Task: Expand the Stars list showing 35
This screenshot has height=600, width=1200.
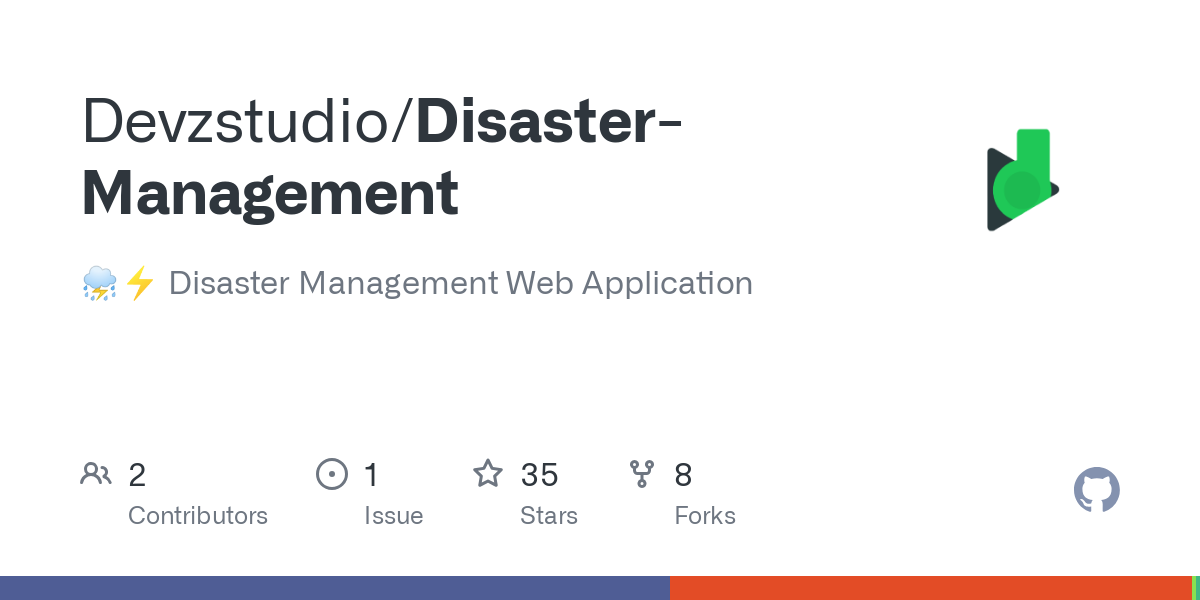Action: pyautogui.click(x=549, y=515)
